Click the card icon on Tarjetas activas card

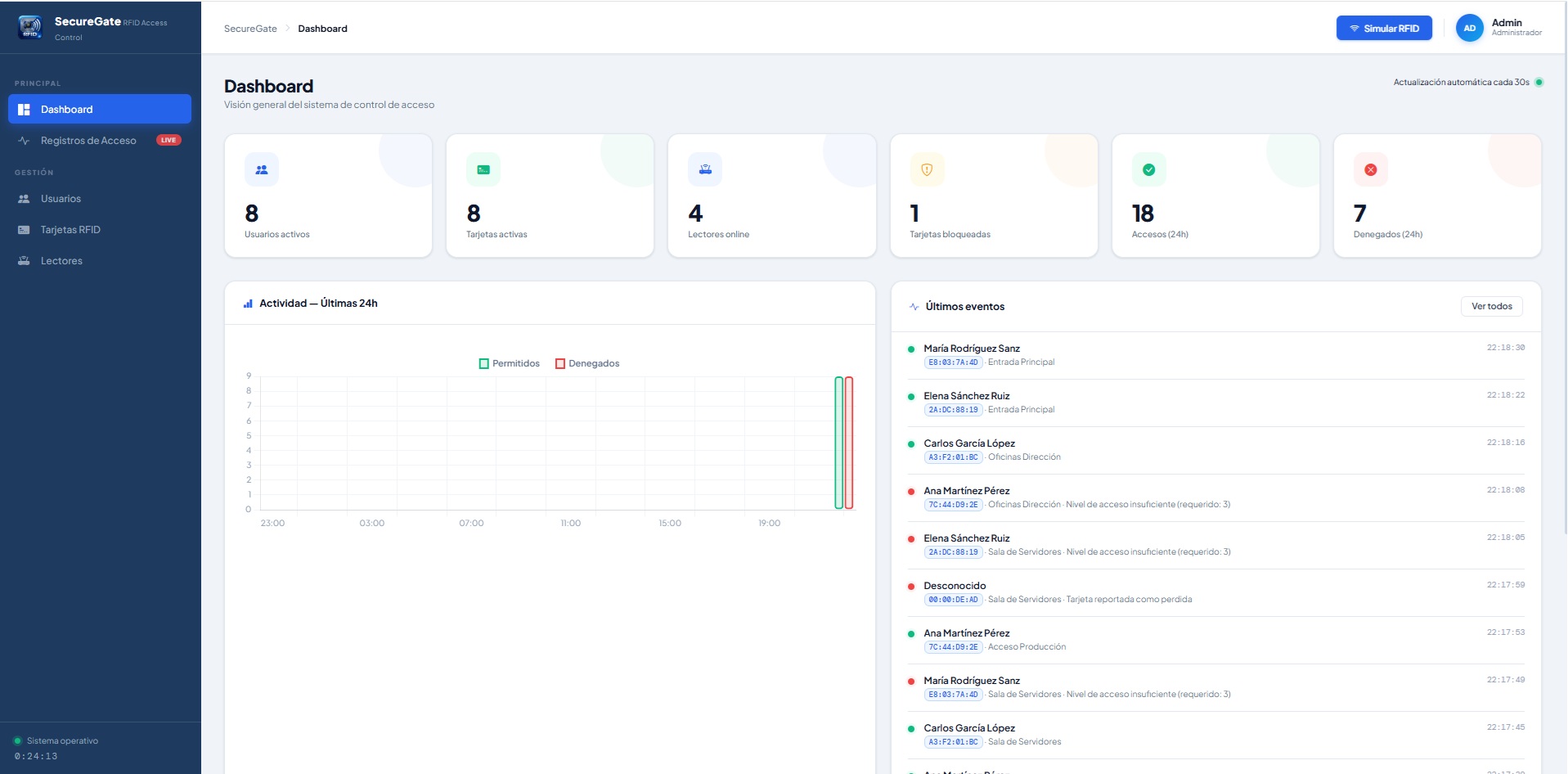coord(483,170)
